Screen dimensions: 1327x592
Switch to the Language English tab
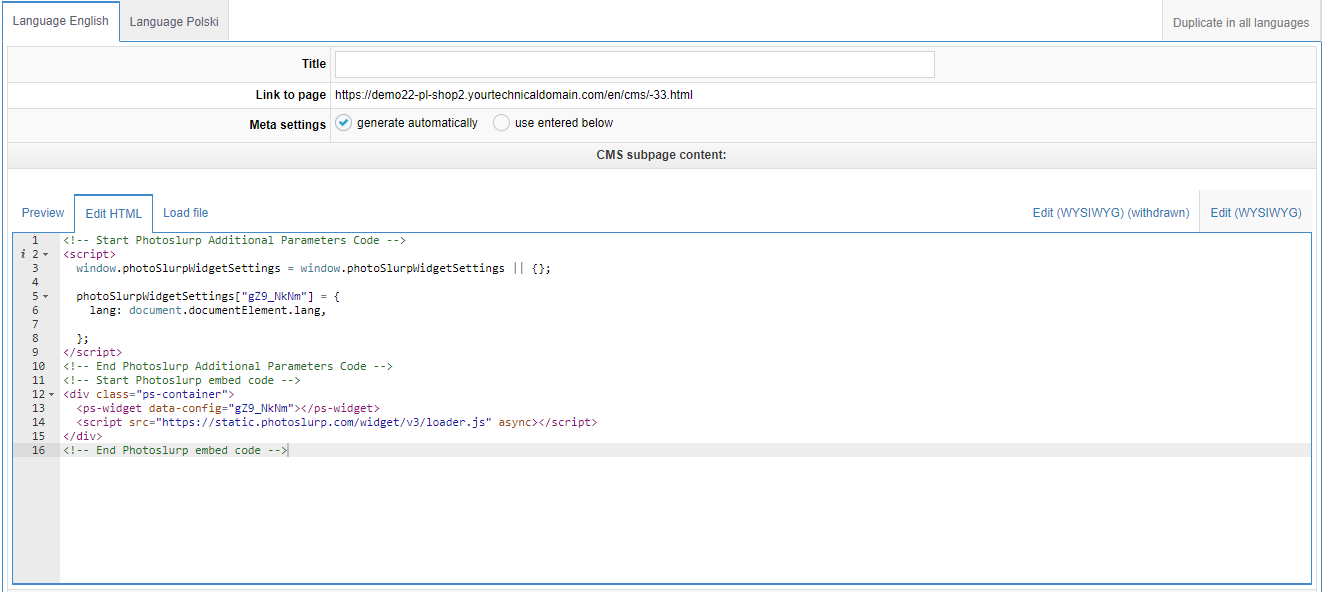pyautogui.click(x=61, y=21)
